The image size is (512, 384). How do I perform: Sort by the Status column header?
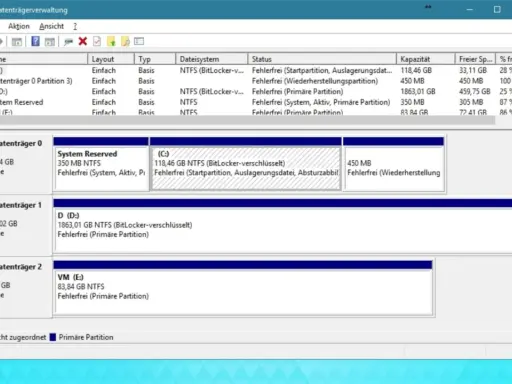(x=322, y=59)
